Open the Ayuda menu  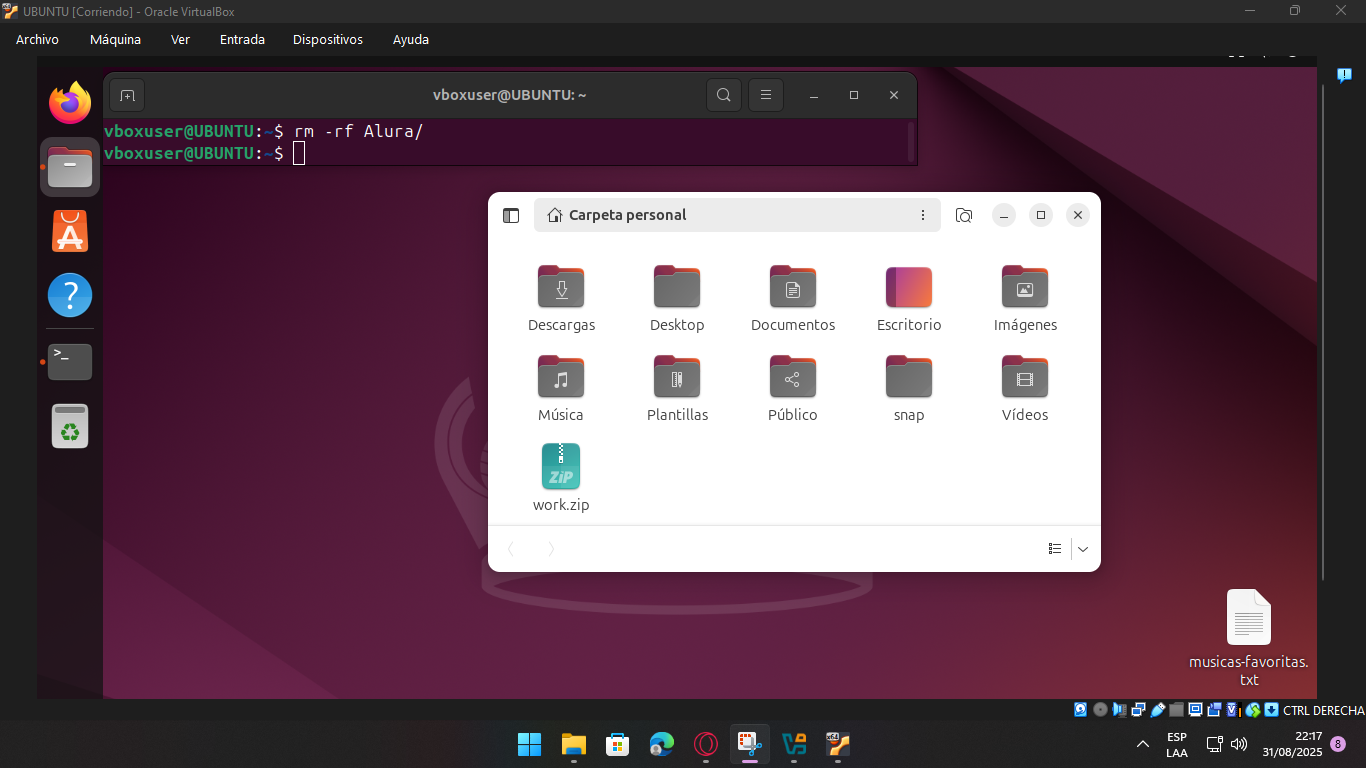(411, 39)
